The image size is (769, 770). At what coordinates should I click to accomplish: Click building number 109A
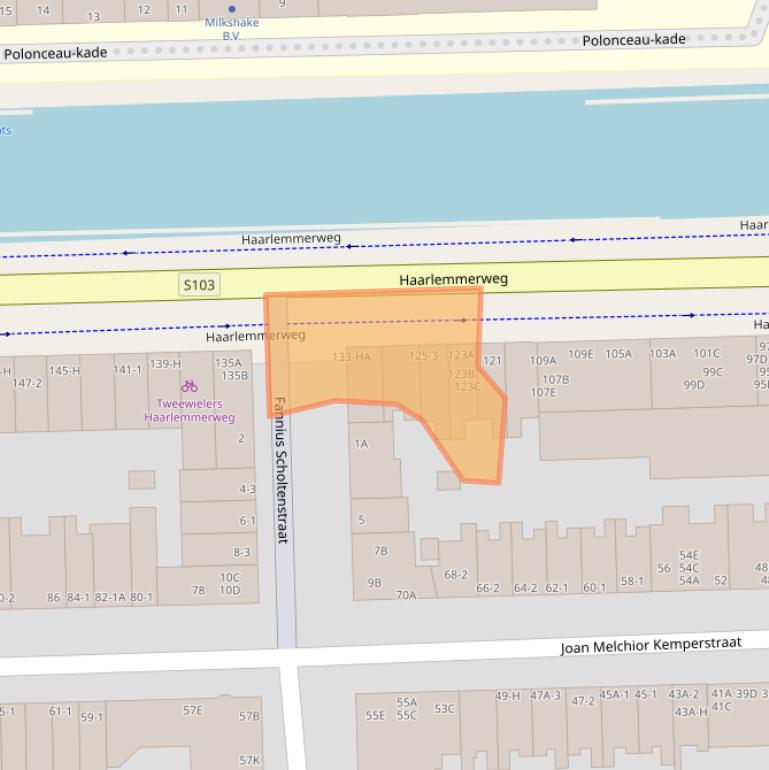coord(543,361)
